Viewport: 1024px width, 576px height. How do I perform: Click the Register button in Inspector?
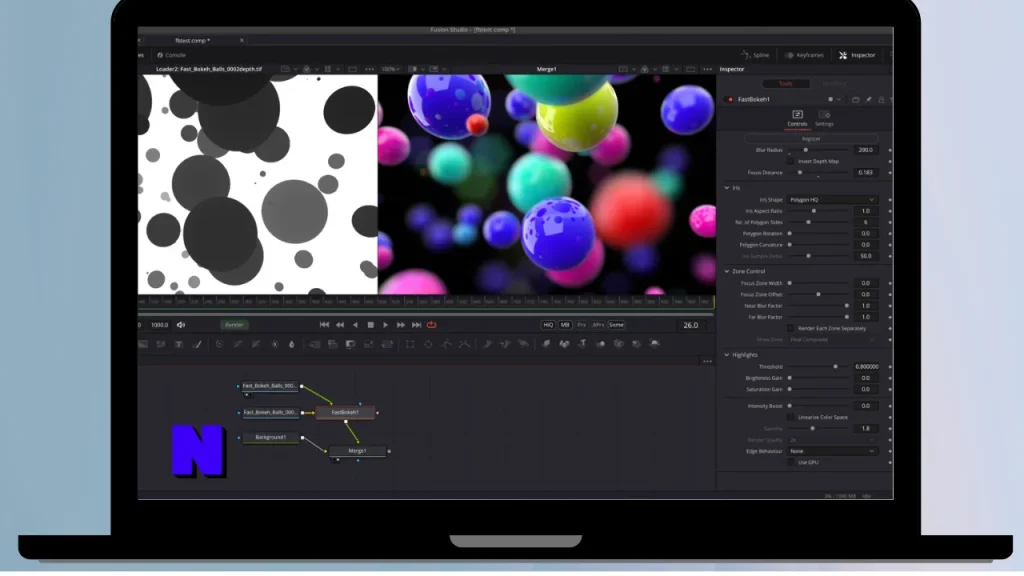click(x=811, y=139)
